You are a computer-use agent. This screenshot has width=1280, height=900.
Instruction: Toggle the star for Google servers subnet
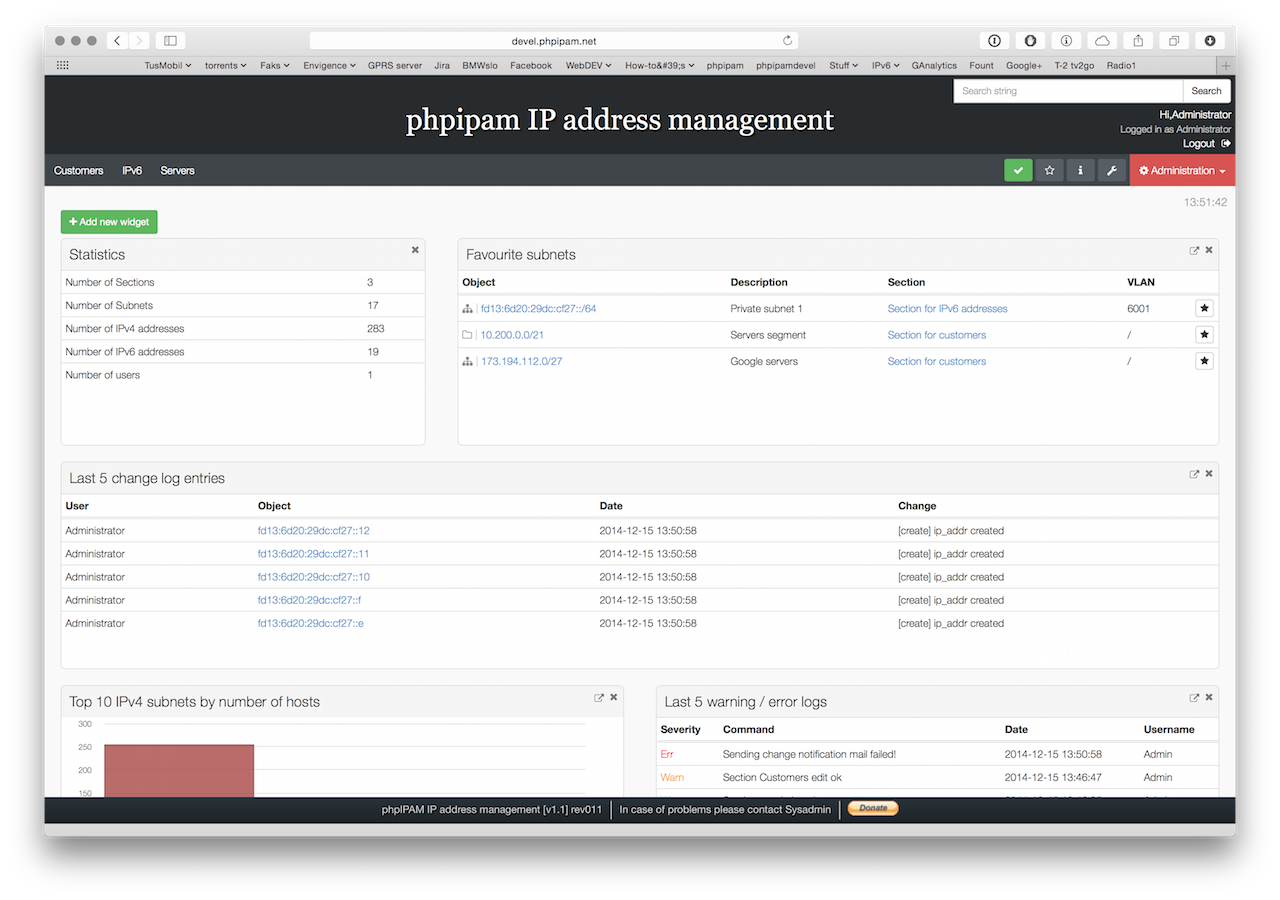click(1204, 360)
